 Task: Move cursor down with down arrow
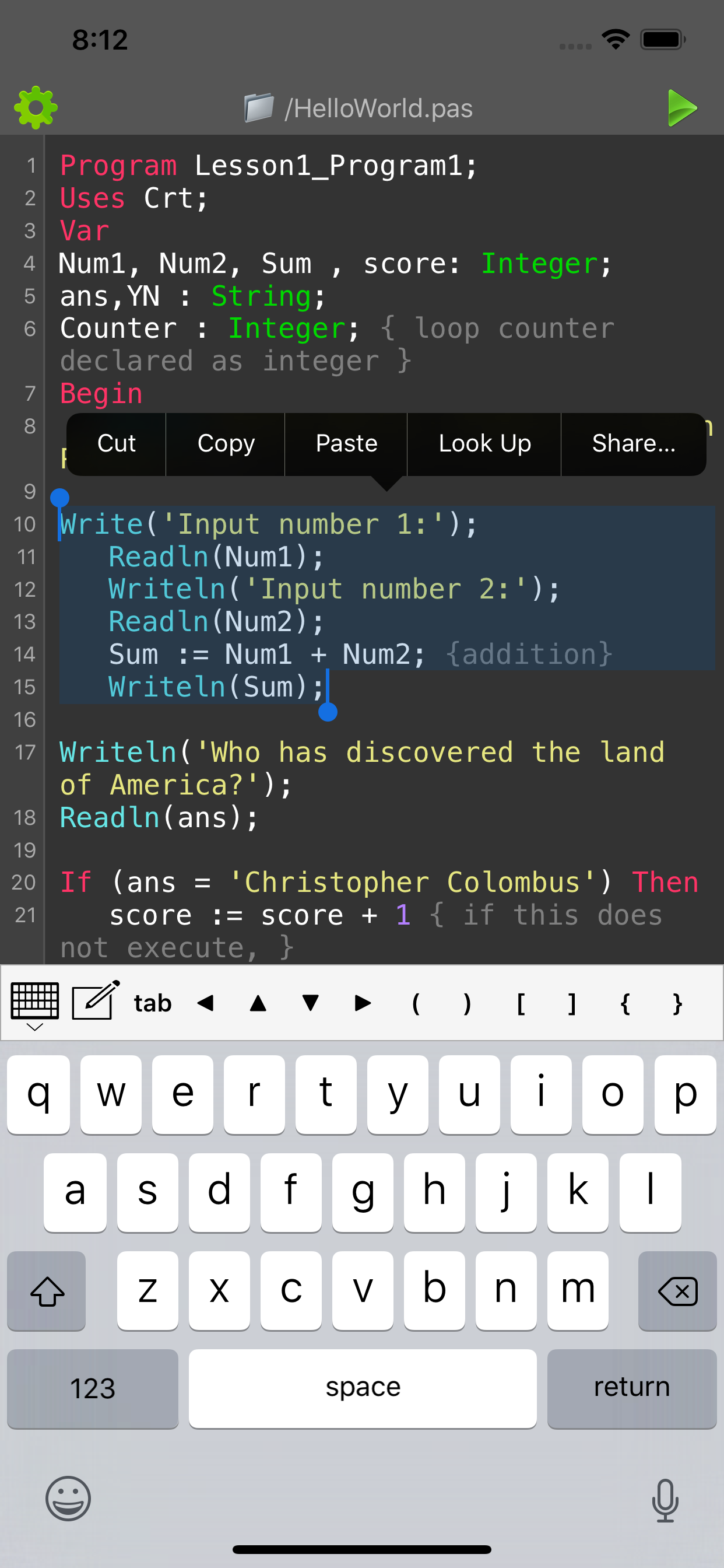pyautogui.click(x=310, y=1003)
